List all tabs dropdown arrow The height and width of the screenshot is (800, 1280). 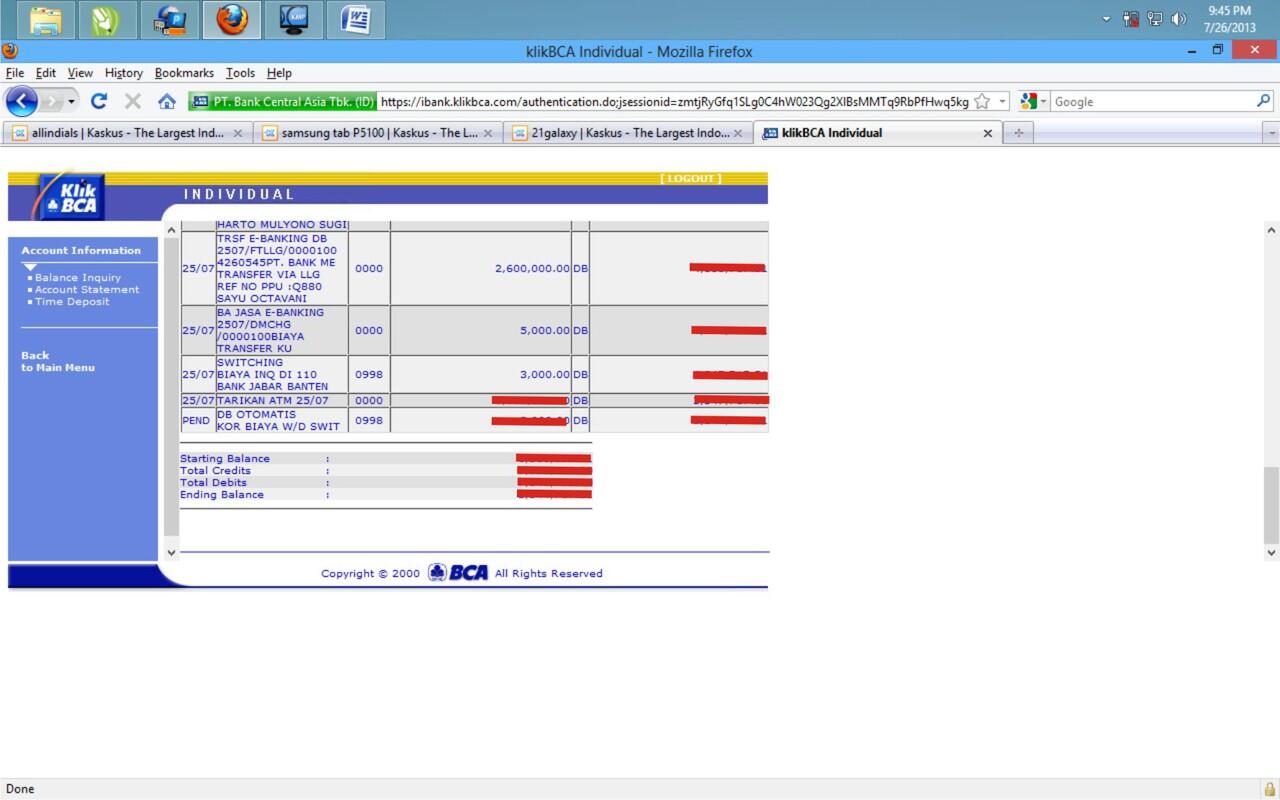pos(1271,133)
